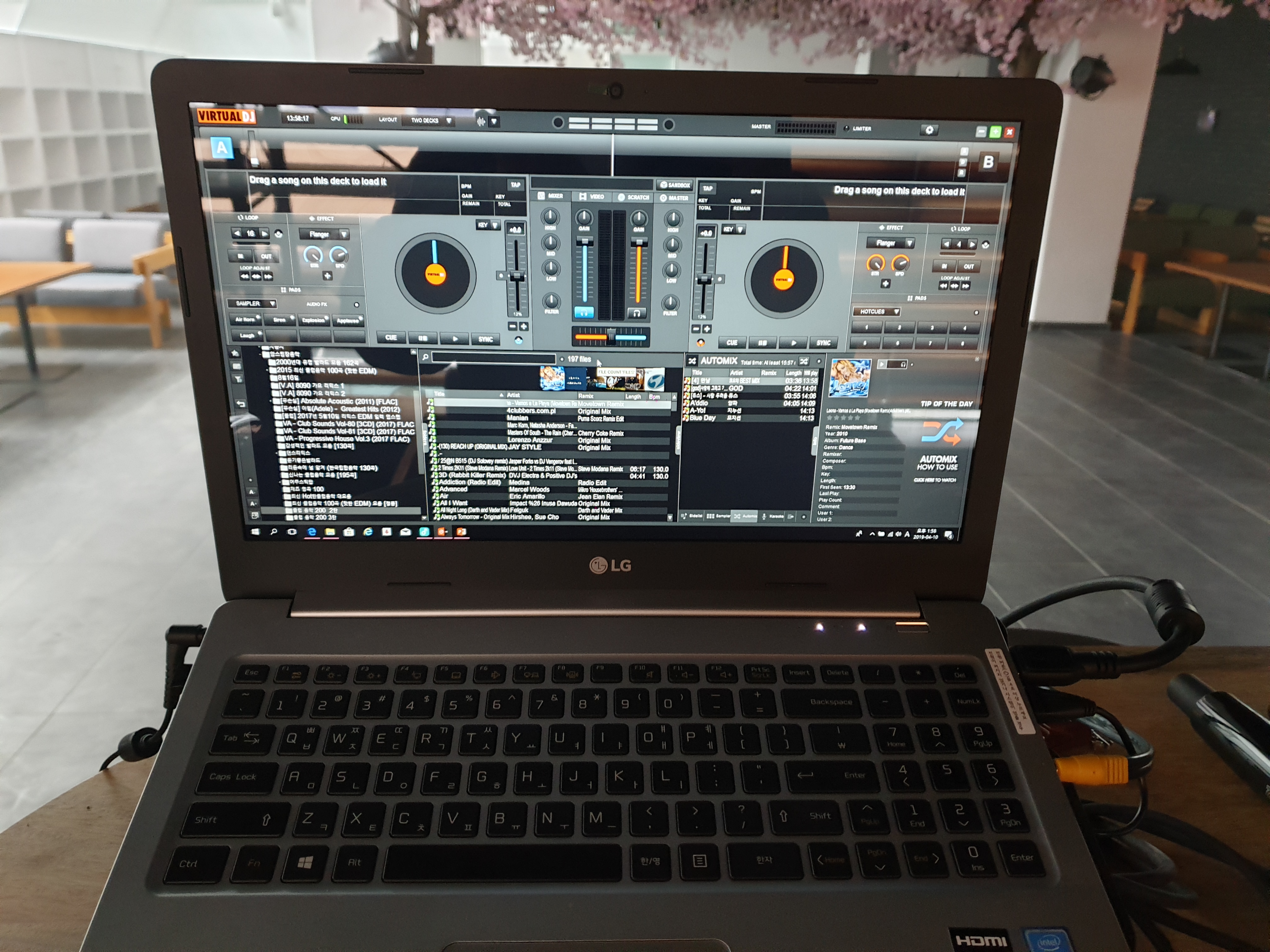Click deck B SYNC button
The image size is (1270, 952).
click(823, 343)
